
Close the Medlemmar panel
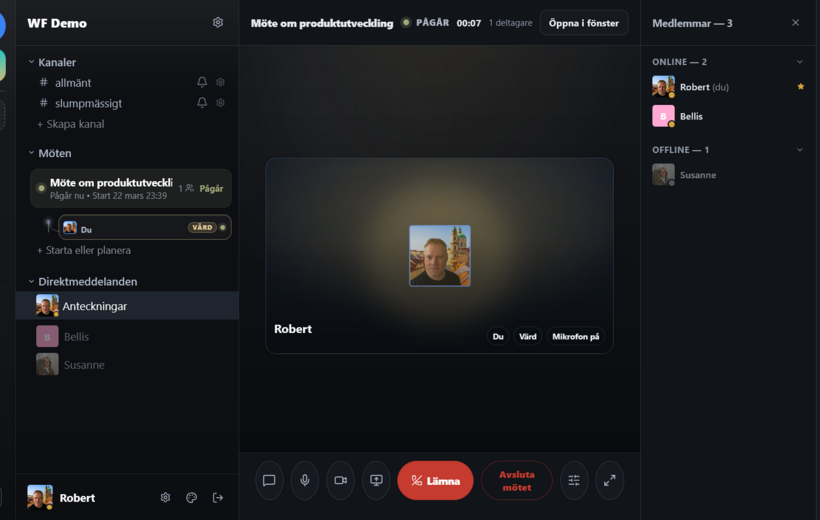[795, 23]
